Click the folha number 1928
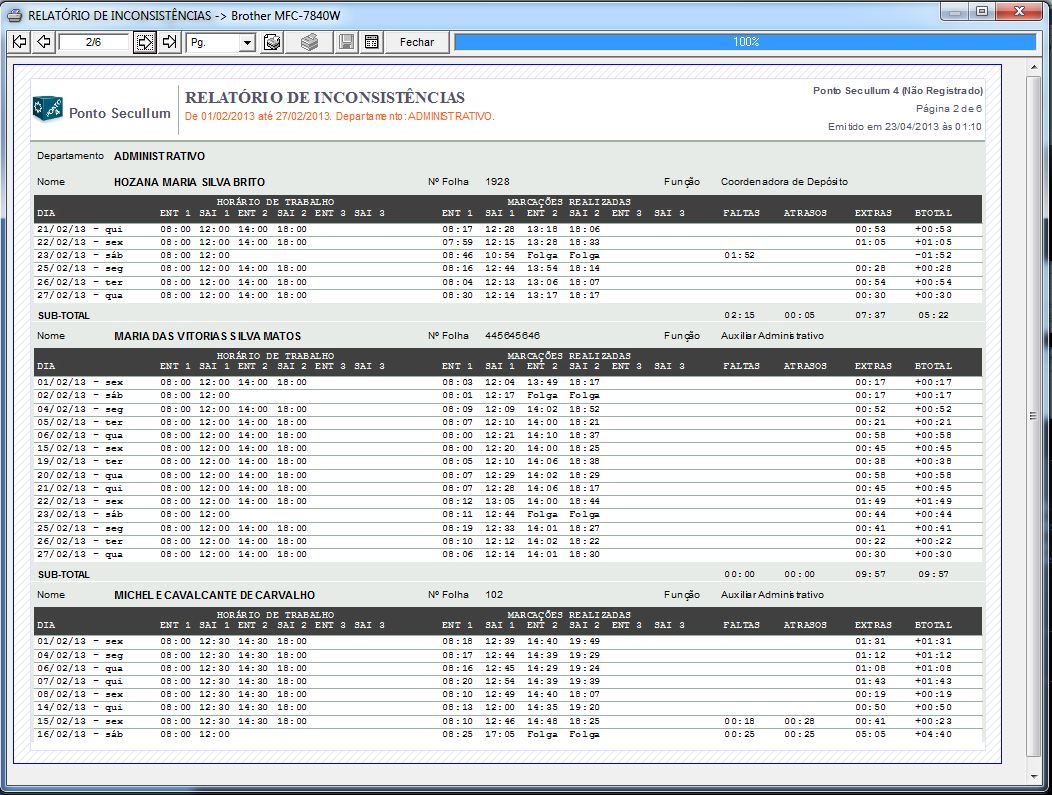This screenshot has width=1052, height=795. click(x=497, y=182)
